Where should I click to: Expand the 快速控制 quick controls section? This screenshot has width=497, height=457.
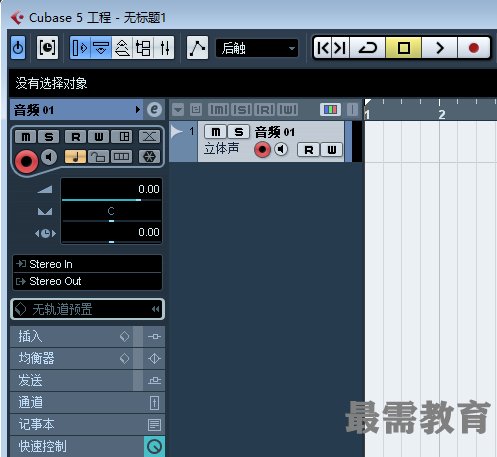(77, 446)
